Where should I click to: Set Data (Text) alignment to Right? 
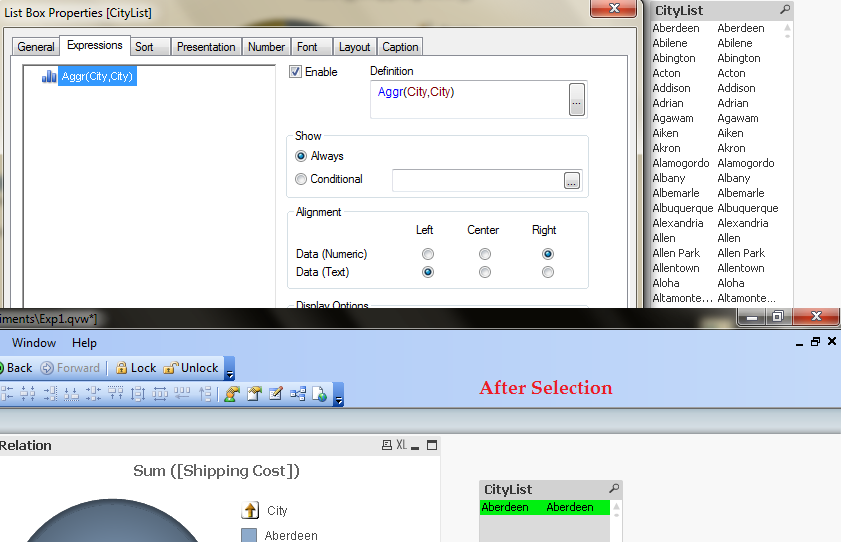click(548, 272)
